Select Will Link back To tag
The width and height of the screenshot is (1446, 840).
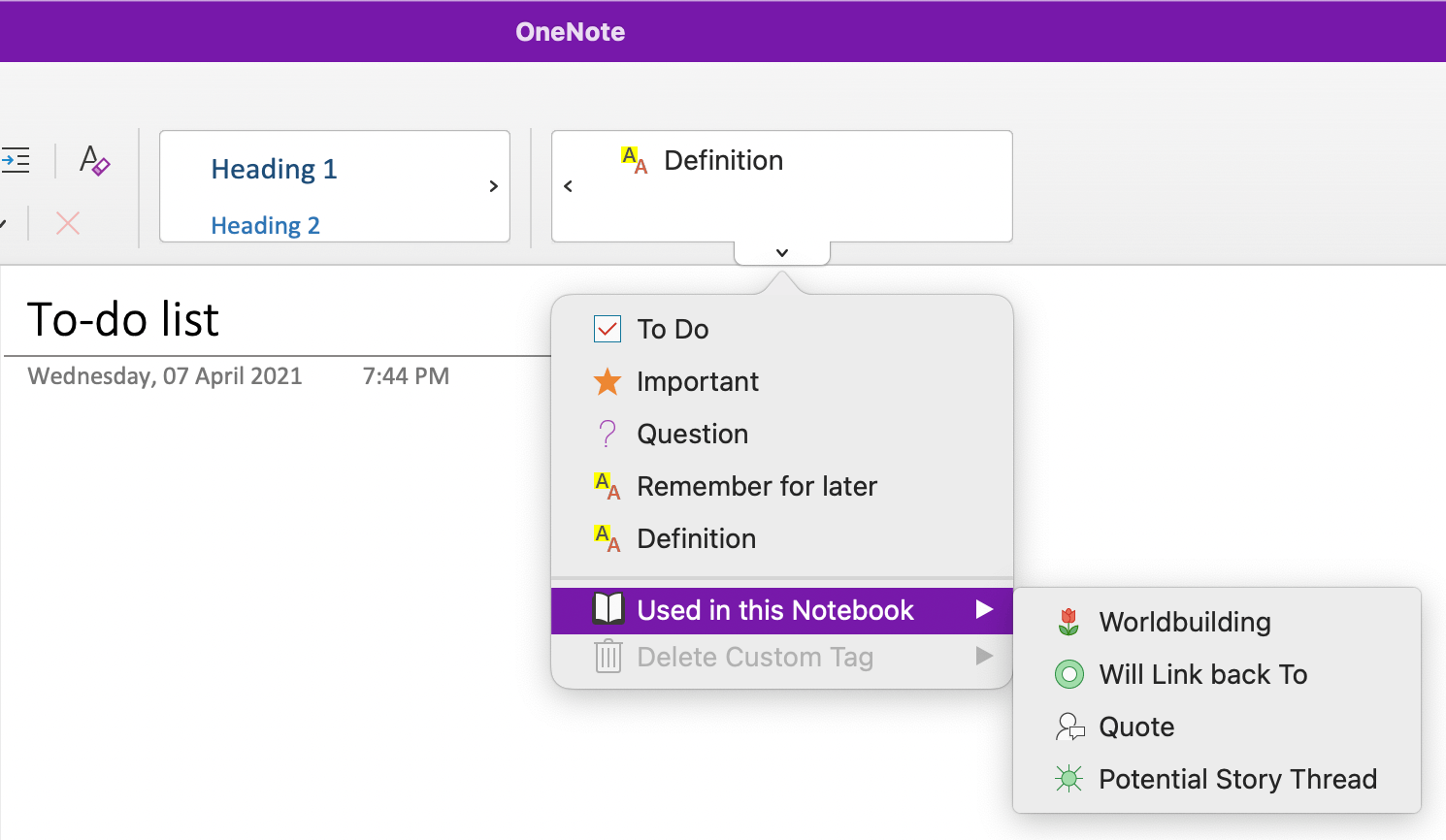tap(1217, 675)
